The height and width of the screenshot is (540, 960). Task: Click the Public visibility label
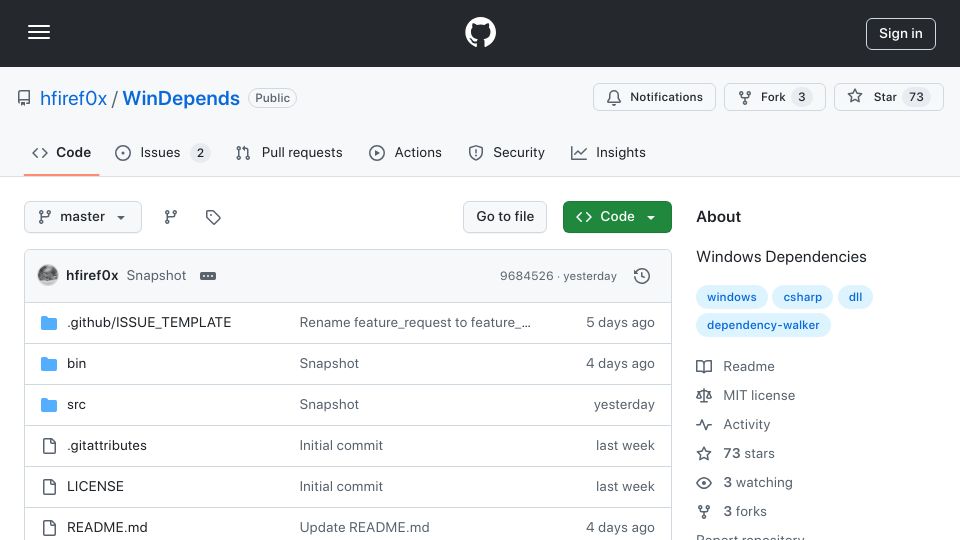point(272,98)
